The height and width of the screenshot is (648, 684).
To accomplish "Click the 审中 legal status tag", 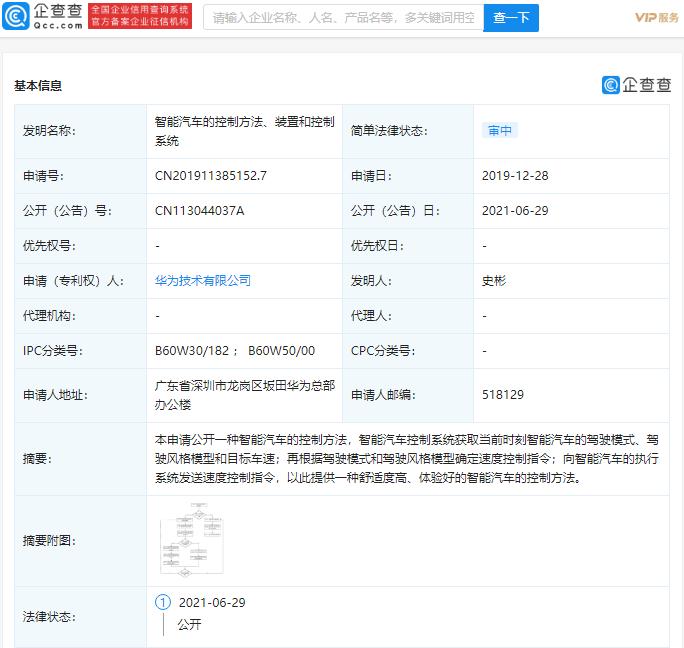I will point(499,130).
